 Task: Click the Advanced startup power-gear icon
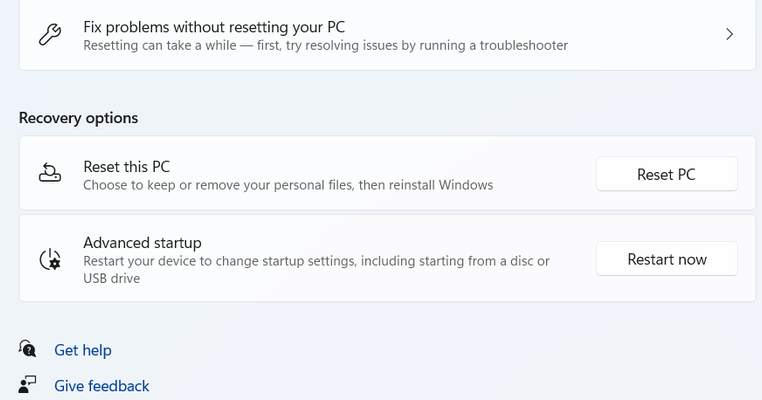[x=50, y=259]
